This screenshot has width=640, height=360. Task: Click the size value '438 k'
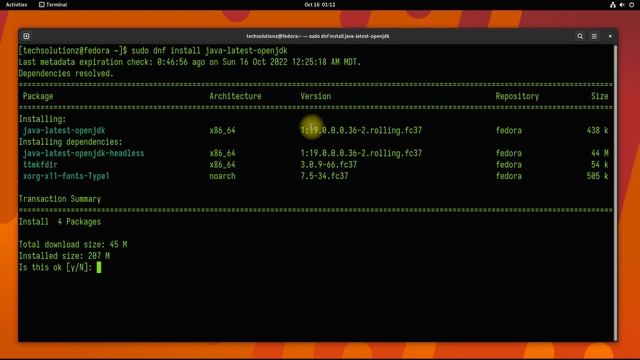[x=598, y=131]
